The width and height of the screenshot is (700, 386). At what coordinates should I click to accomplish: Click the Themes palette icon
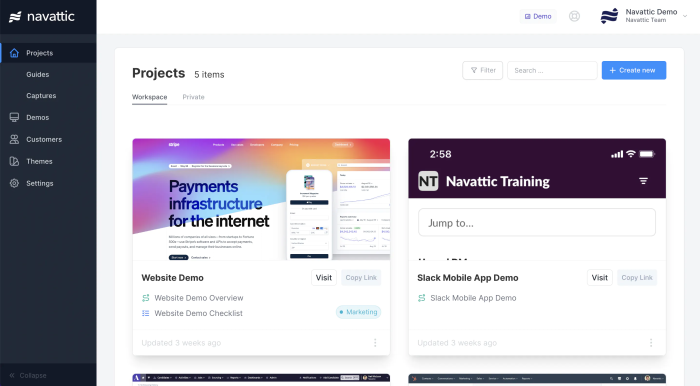pyautogui.click(x=14, y=161)
